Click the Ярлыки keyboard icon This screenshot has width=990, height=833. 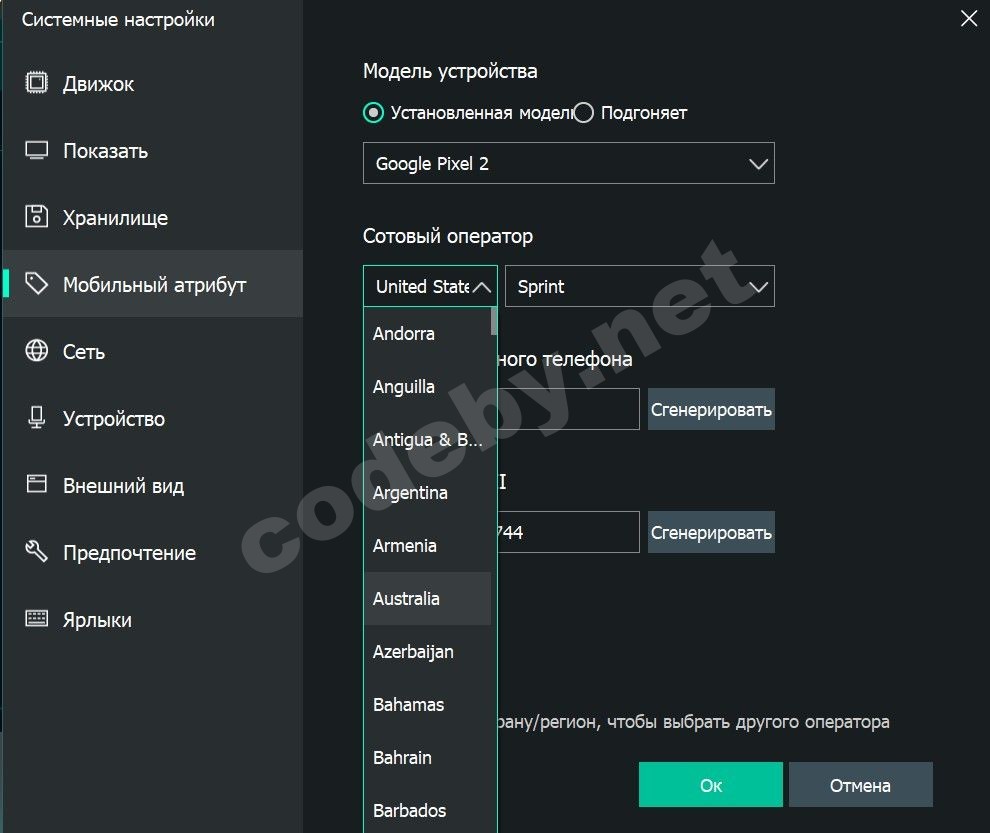click(x=37, y=619)
